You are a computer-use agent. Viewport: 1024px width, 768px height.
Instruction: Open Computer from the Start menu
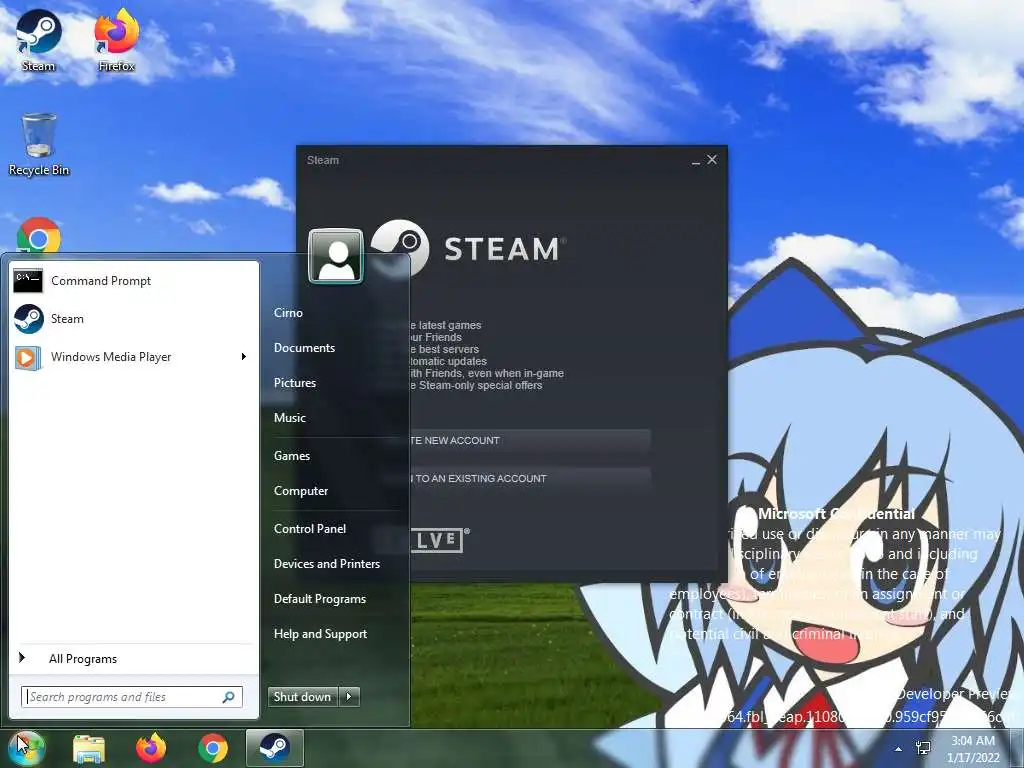click(x=300, y=491)
